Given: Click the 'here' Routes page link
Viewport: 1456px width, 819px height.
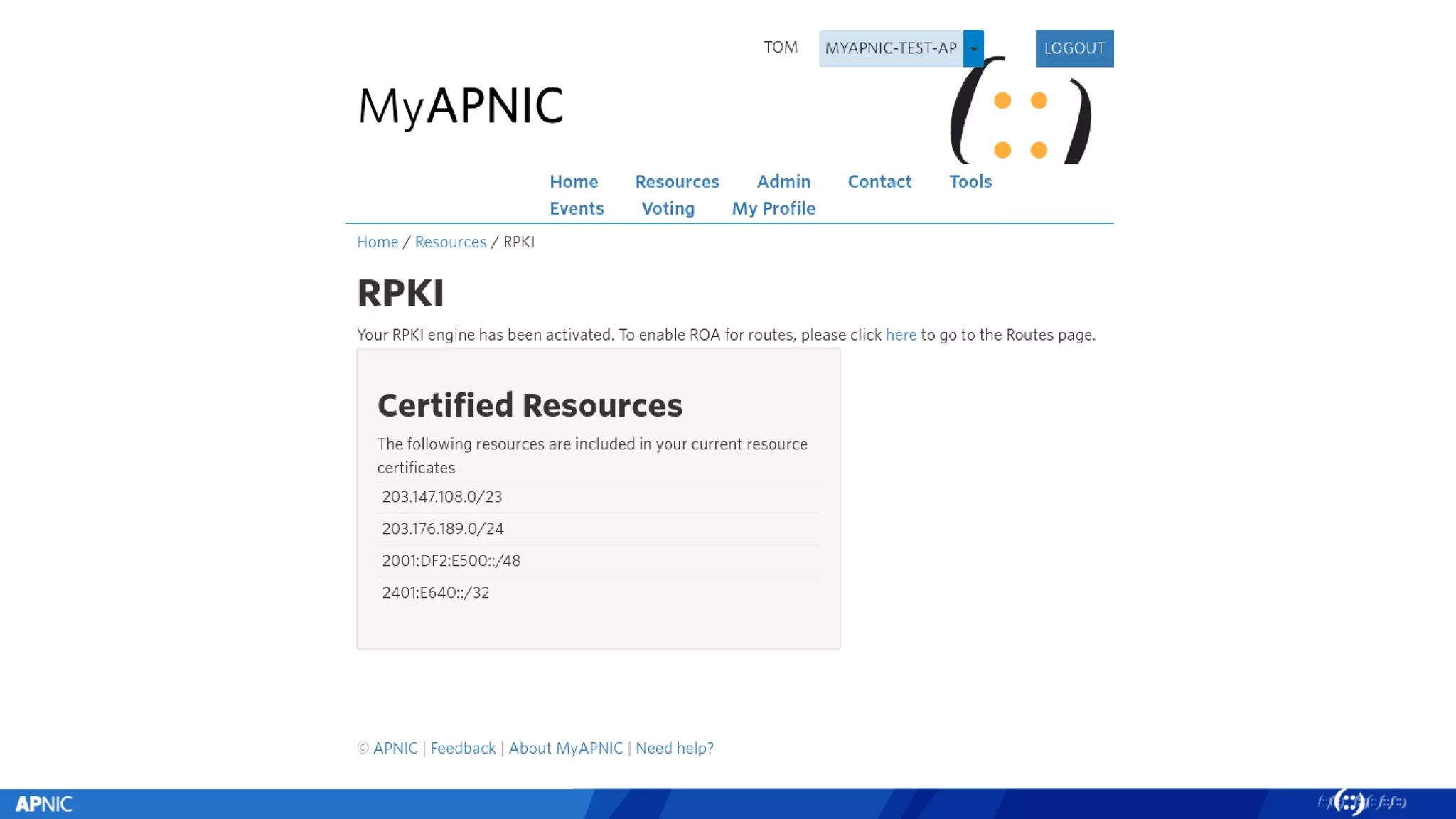Looking at the screenshot, I should pos(901,335).
